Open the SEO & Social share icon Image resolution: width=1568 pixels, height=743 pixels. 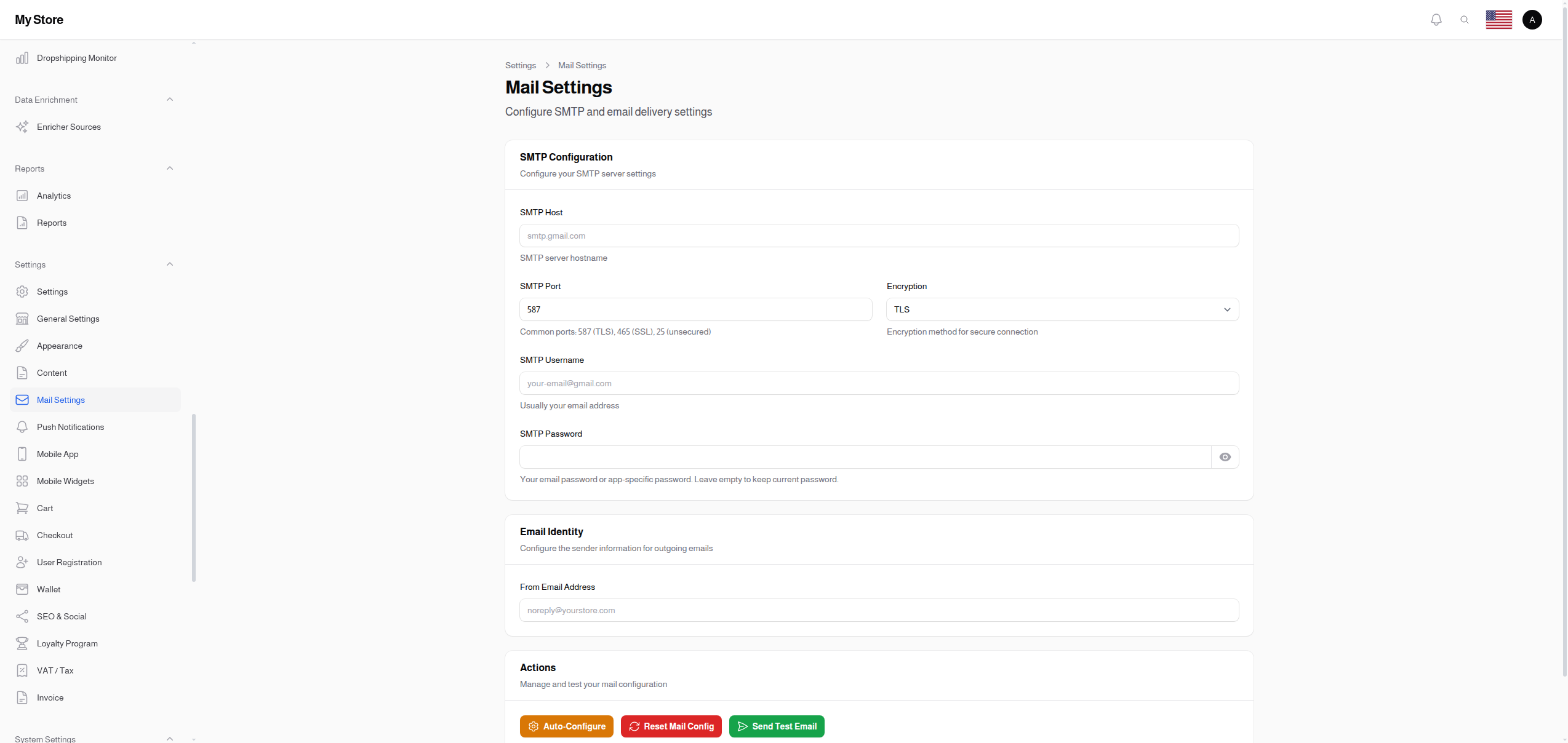(22, 616)
